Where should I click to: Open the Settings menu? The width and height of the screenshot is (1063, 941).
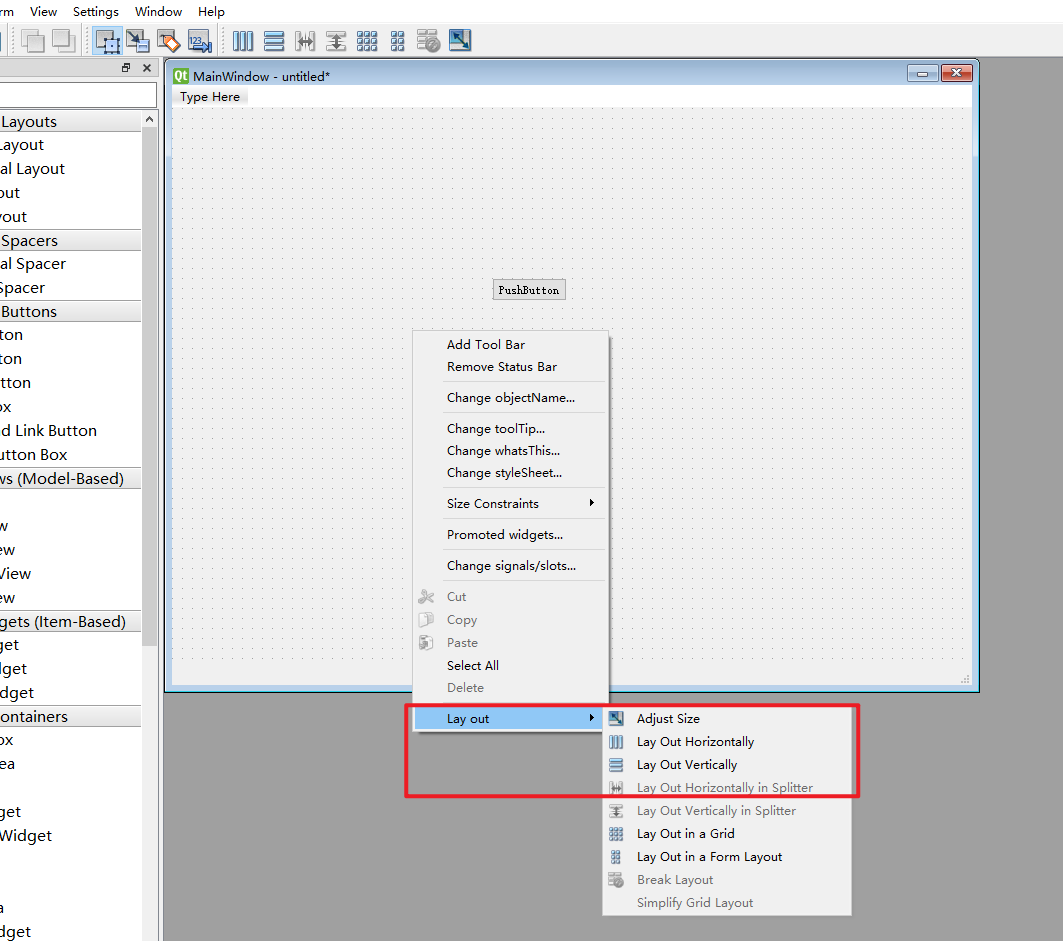tap(96, 12)
